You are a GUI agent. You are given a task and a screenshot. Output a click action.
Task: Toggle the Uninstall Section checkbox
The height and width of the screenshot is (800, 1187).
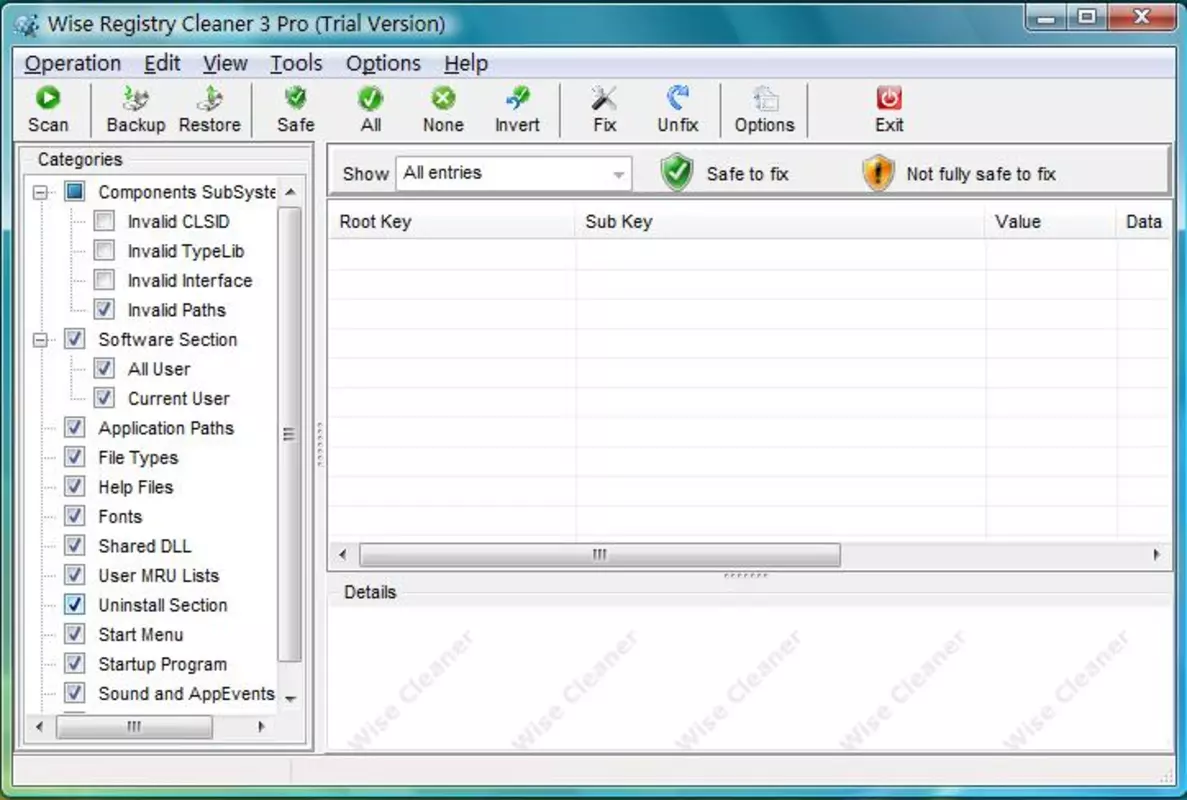[x=74, y=604]
